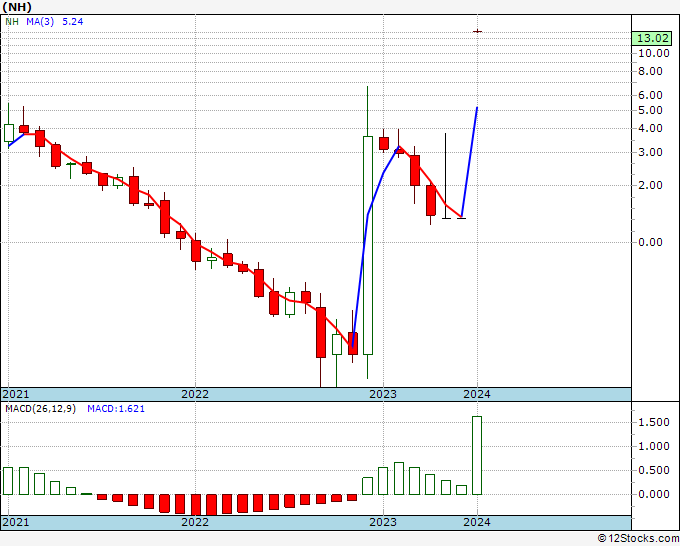The height and width of the screenshot is (546, 680).
Task: Select the green NH legend label
Action: point(12,22)
